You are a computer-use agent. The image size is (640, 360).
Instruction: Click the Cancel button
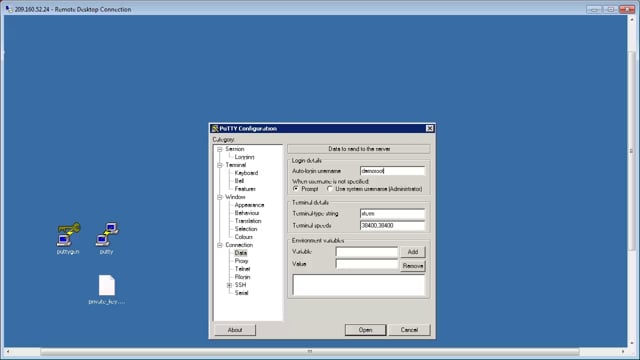[x=409, y=330]
